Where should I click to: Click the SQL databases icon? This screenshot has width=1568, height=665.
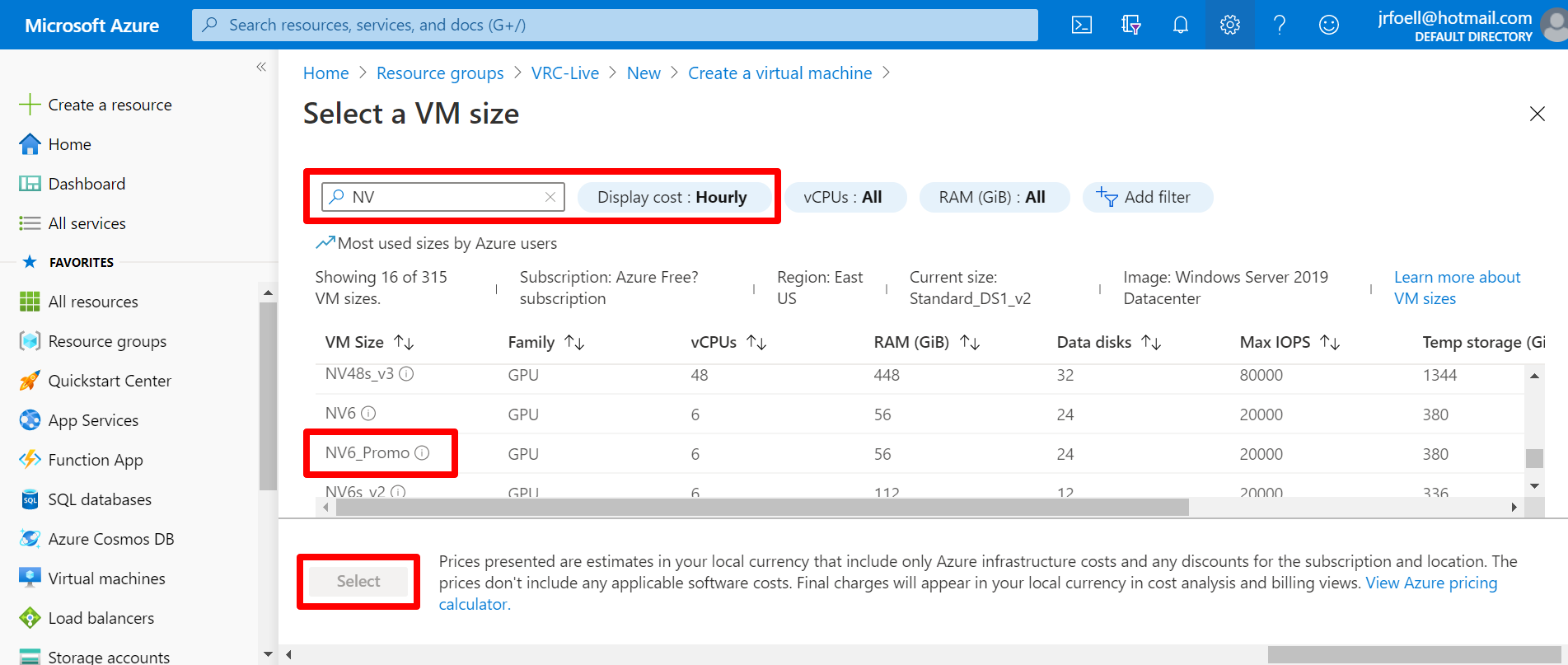point(30,499)
